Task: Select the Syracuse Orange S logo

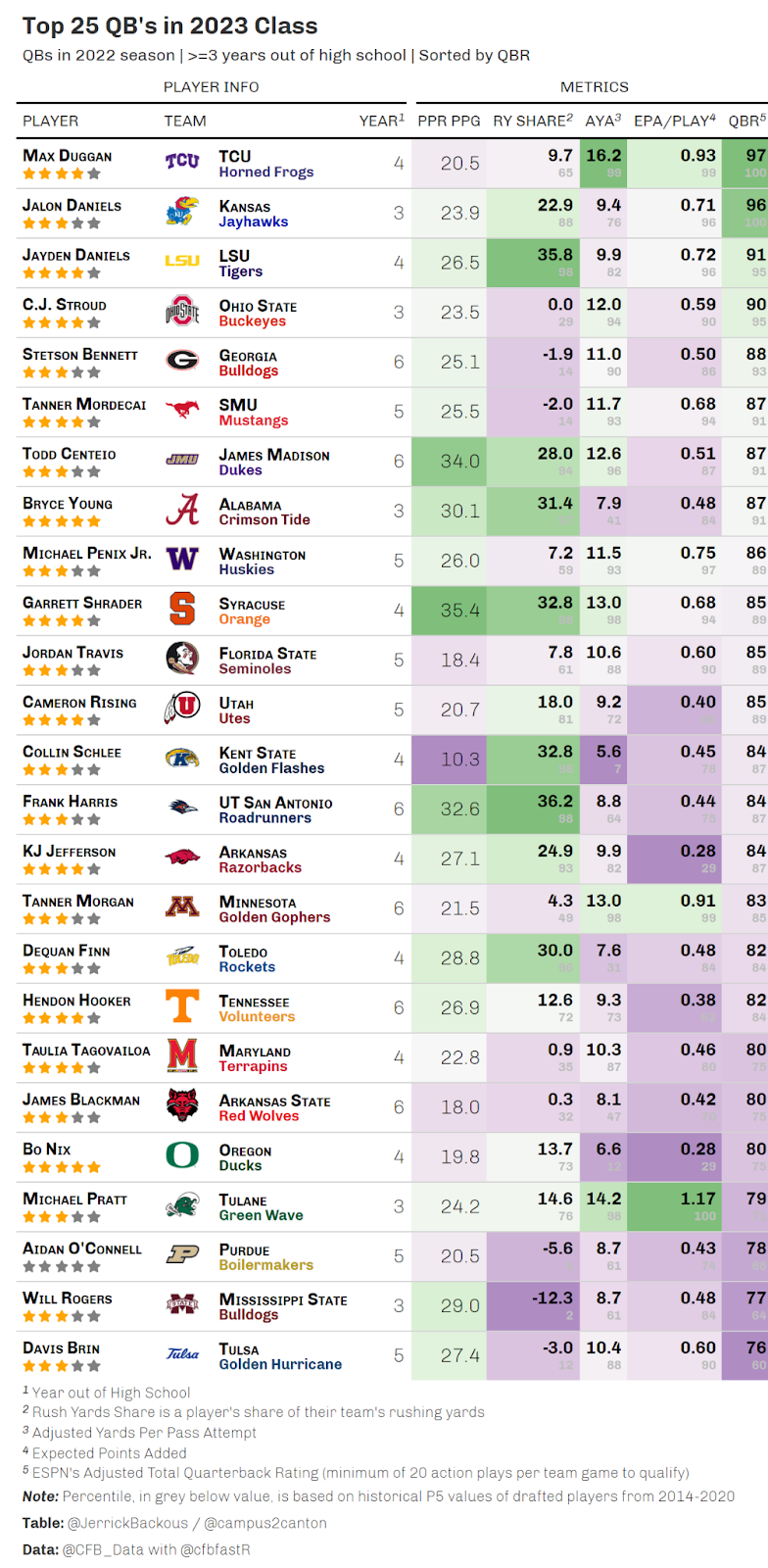Action: pos(182,609)
